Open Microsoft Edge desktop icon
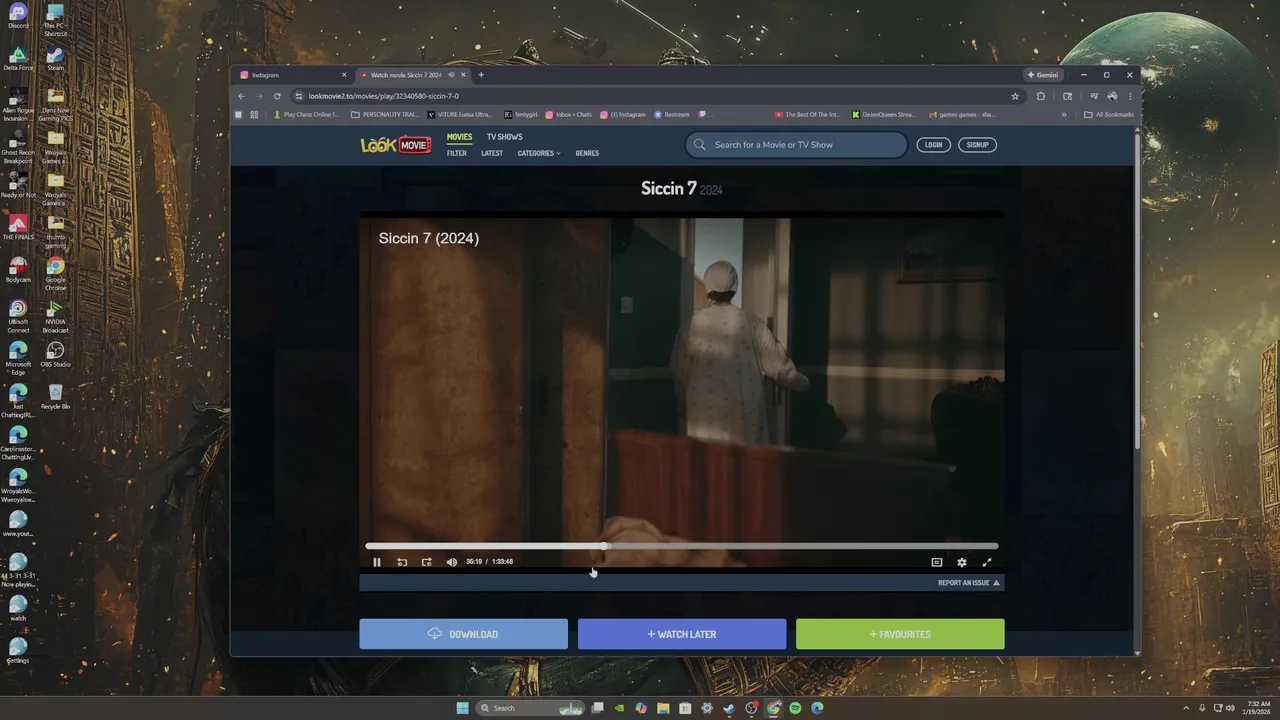The image size is (1280, 720). [18, 358]
